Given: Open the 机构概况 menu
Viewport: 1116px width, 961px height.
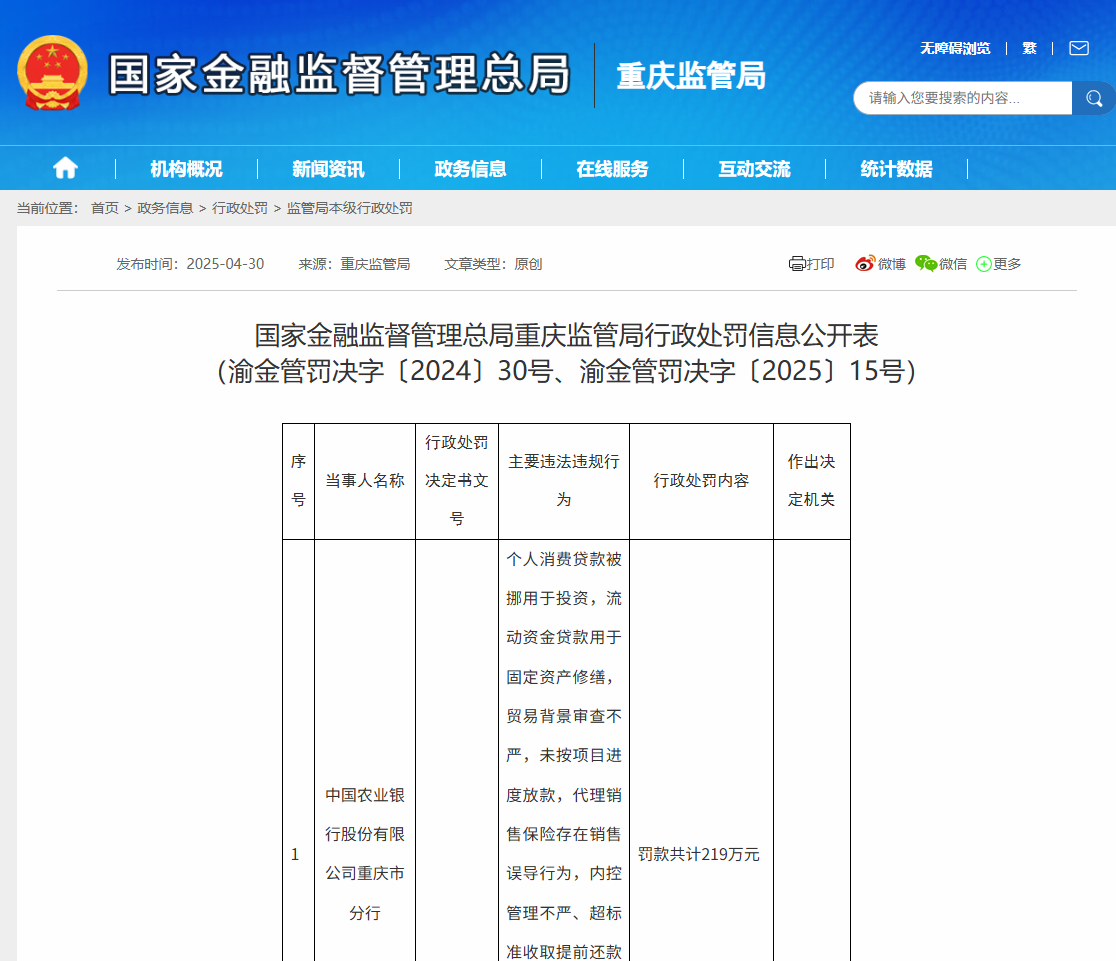Looking at the screenshot, I should [x=188, y=168].
